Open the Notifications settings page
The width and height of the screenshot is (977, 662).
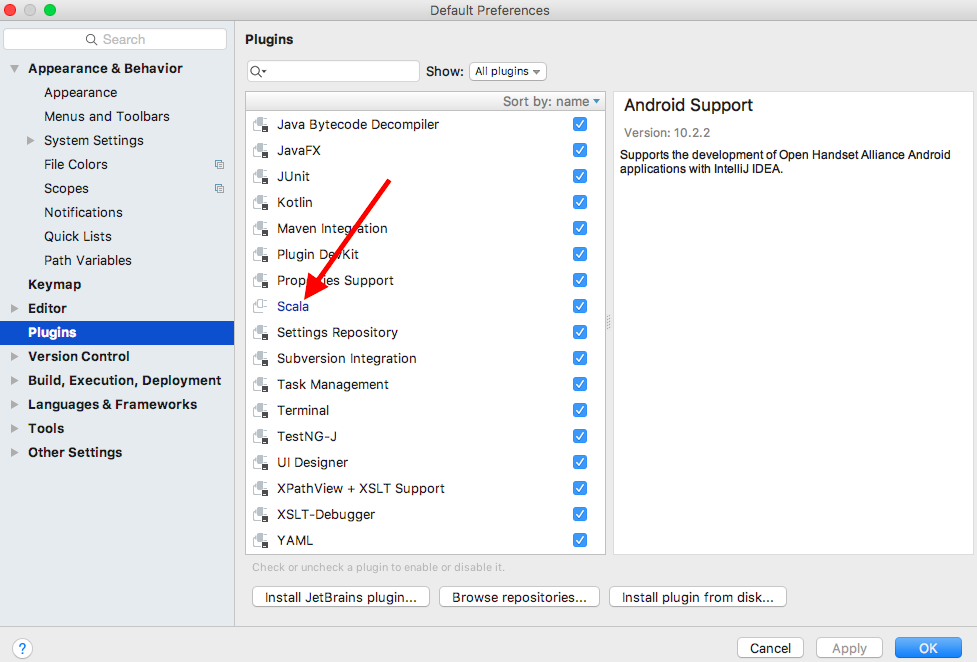pos(83,213)
